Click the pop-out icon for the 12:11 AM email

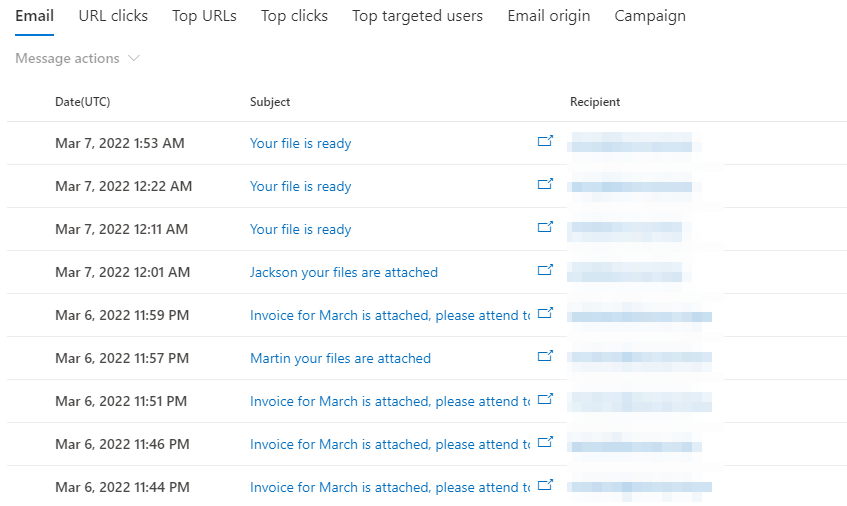pyautogui.click(x=545, y=227)
